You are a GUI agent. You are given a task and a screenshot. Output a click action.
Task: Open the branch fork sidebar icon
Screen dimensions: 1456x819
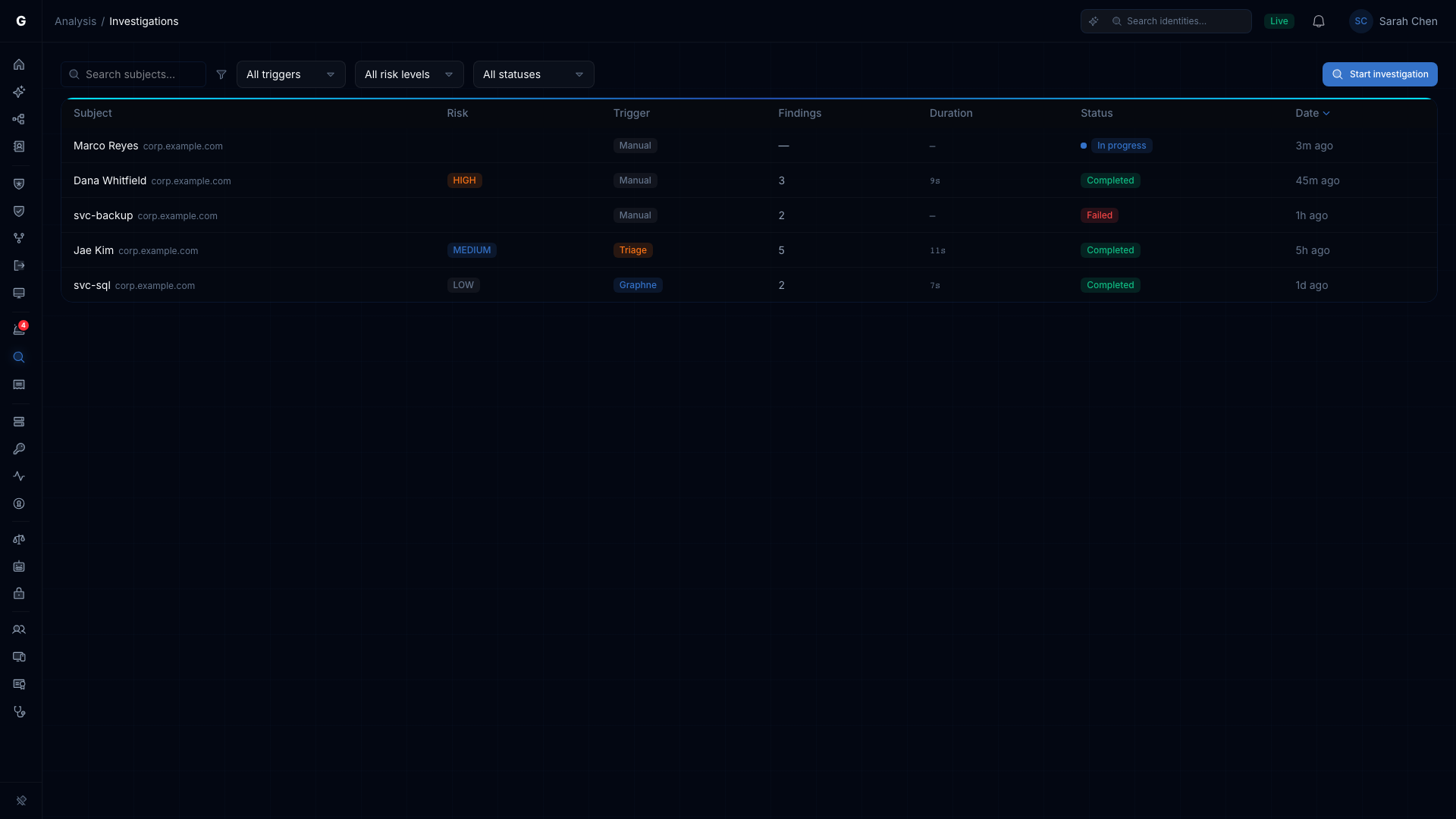tap(19, 238)
